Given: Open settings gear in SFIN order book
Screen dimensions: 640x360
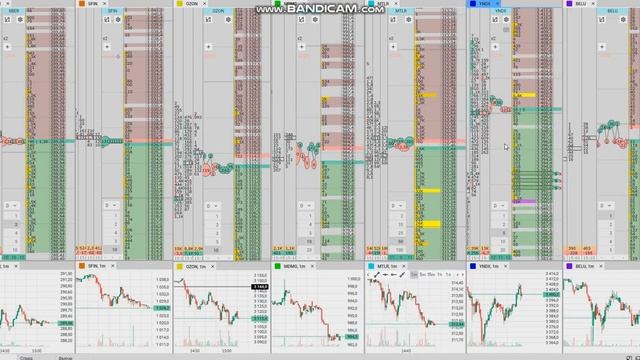Looking at the screenshot, I should pos(118,19).
